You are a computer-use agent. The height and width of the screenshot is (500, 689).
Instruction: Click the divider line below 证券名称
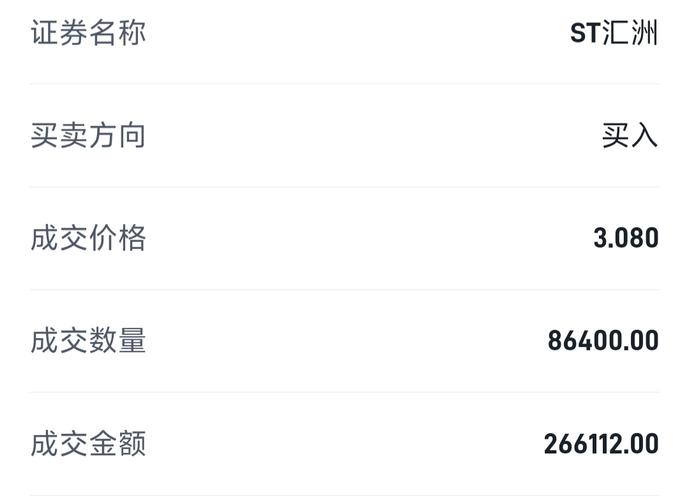pos(344,84)
